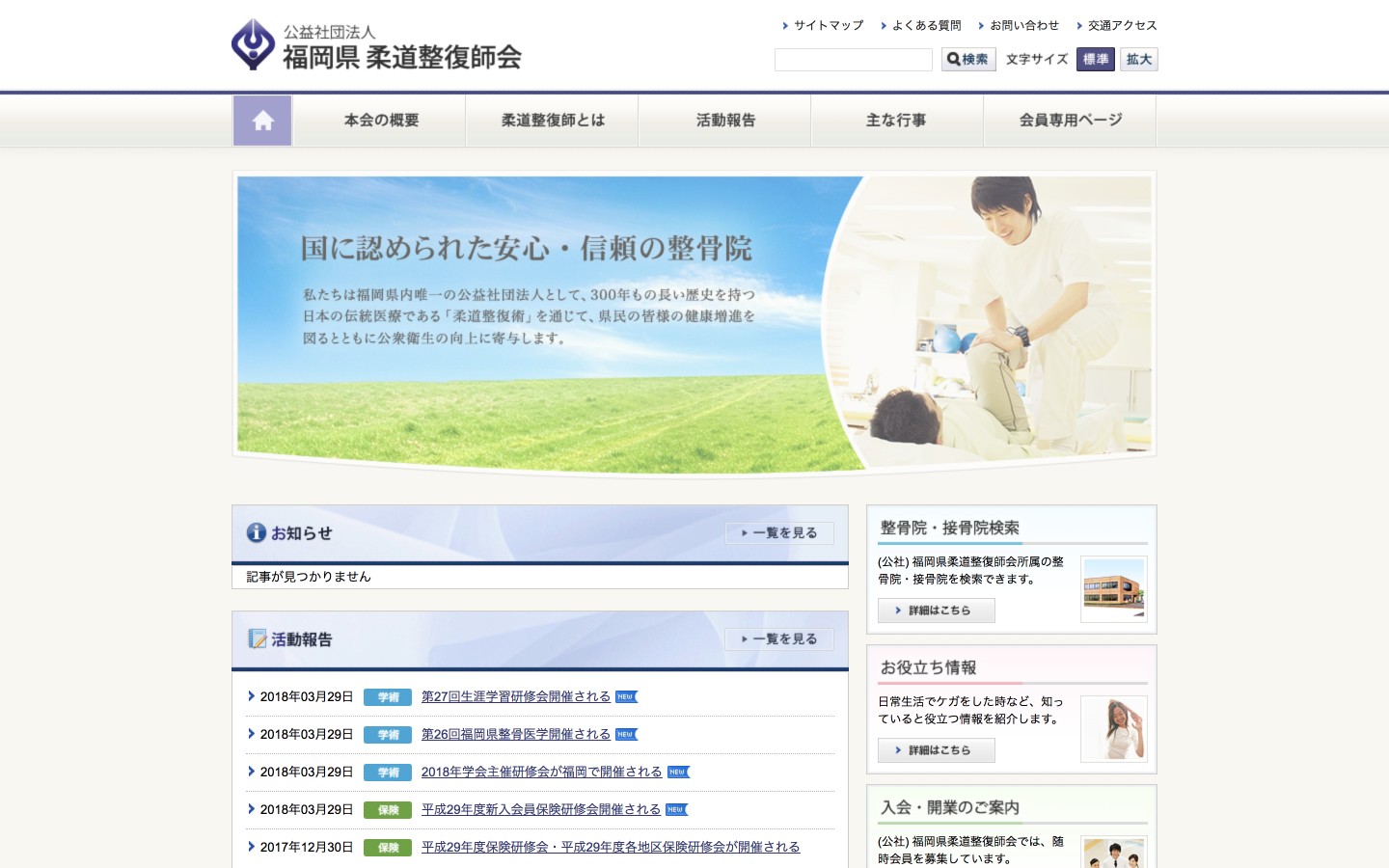Click date 2017年12月30日 in activity list
The height and width of the screenshot is (868, 1389).
307,847
